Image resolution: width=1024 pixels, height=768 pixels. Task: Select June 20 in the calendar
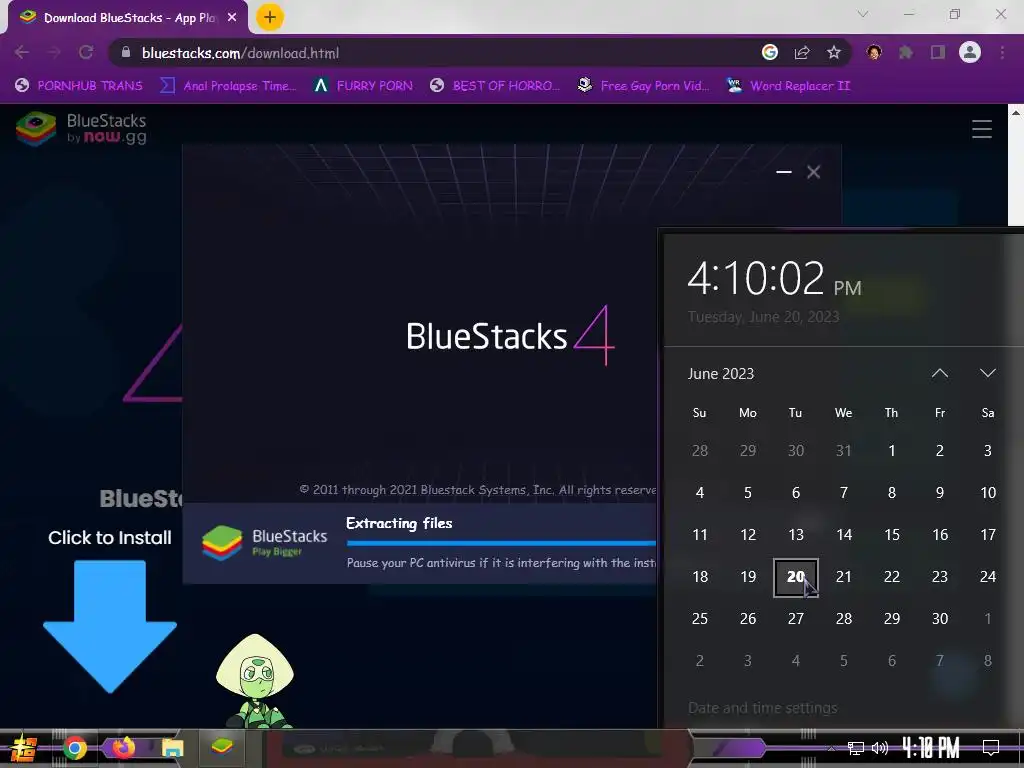point(795,577)
